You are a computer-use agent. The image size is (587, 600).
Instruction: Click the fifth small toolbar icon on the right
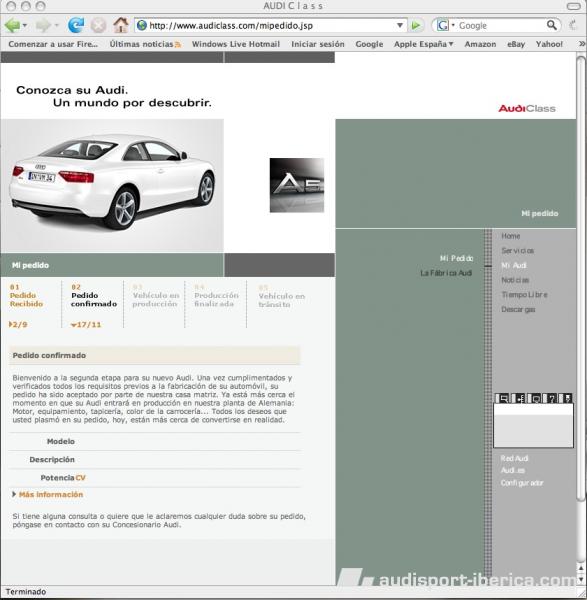pos(567,398)
